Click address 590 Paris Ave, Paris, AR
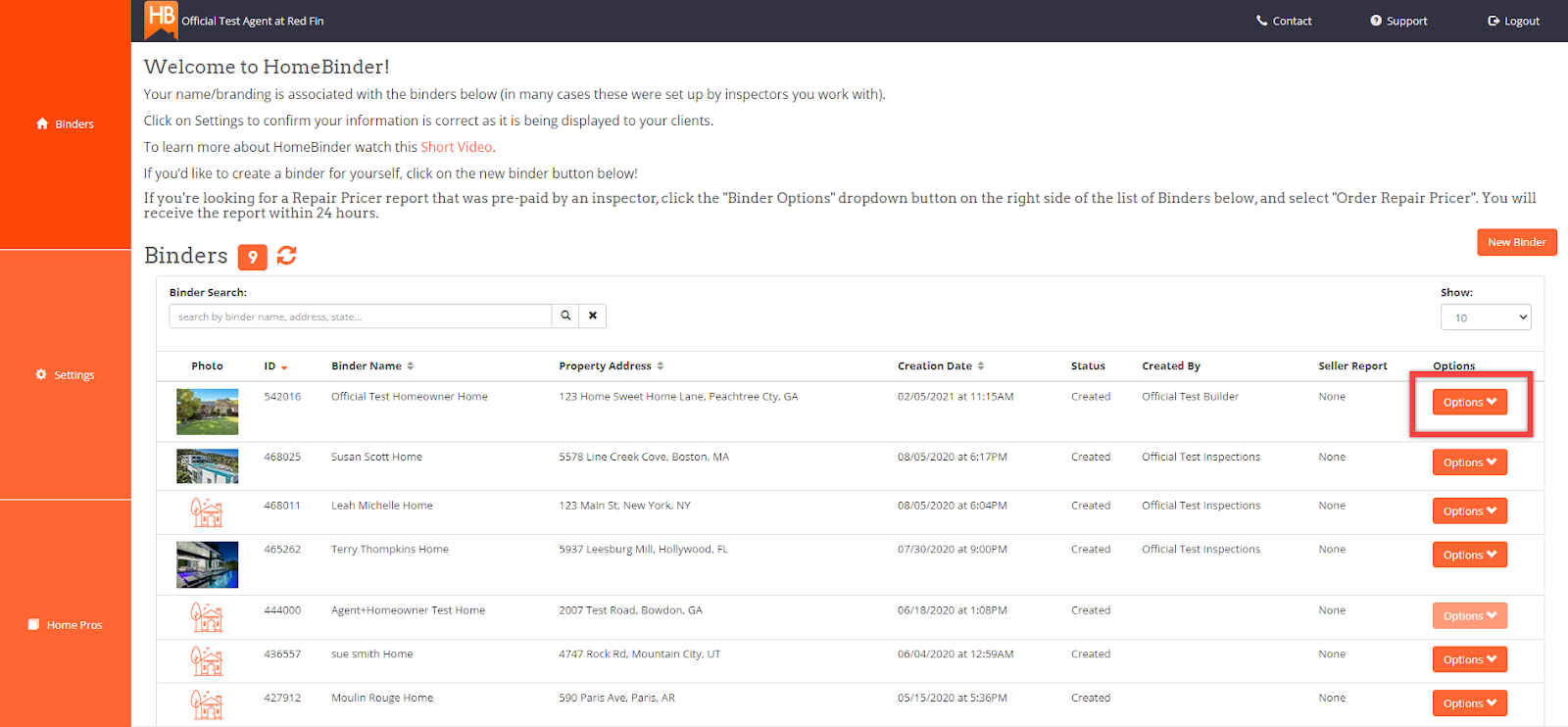Image resolution: width=1568 pixels, height=727 pixels. pyautogui.click(x=617, y=699)
